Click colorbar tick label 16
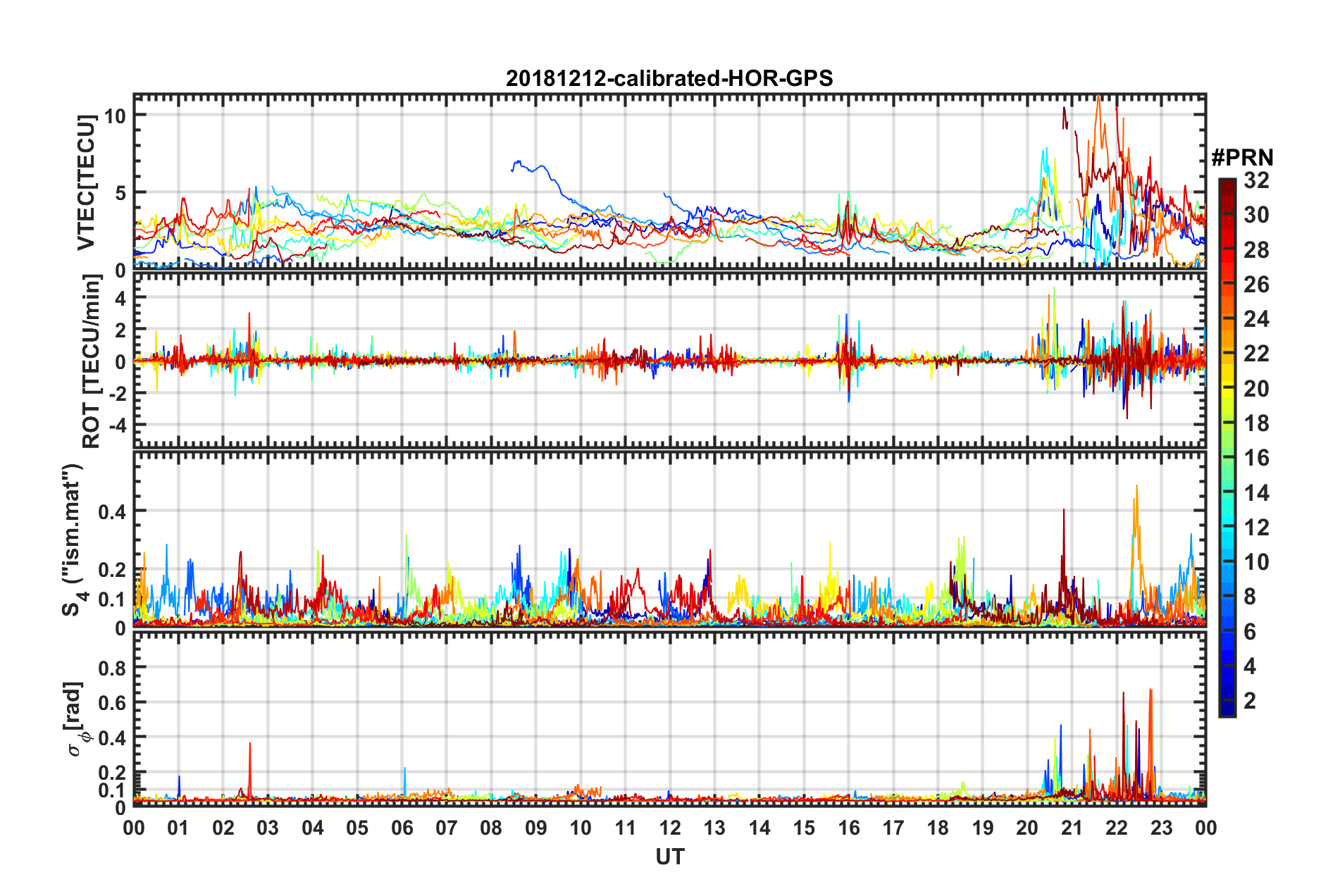 (x=1256, y=458)
